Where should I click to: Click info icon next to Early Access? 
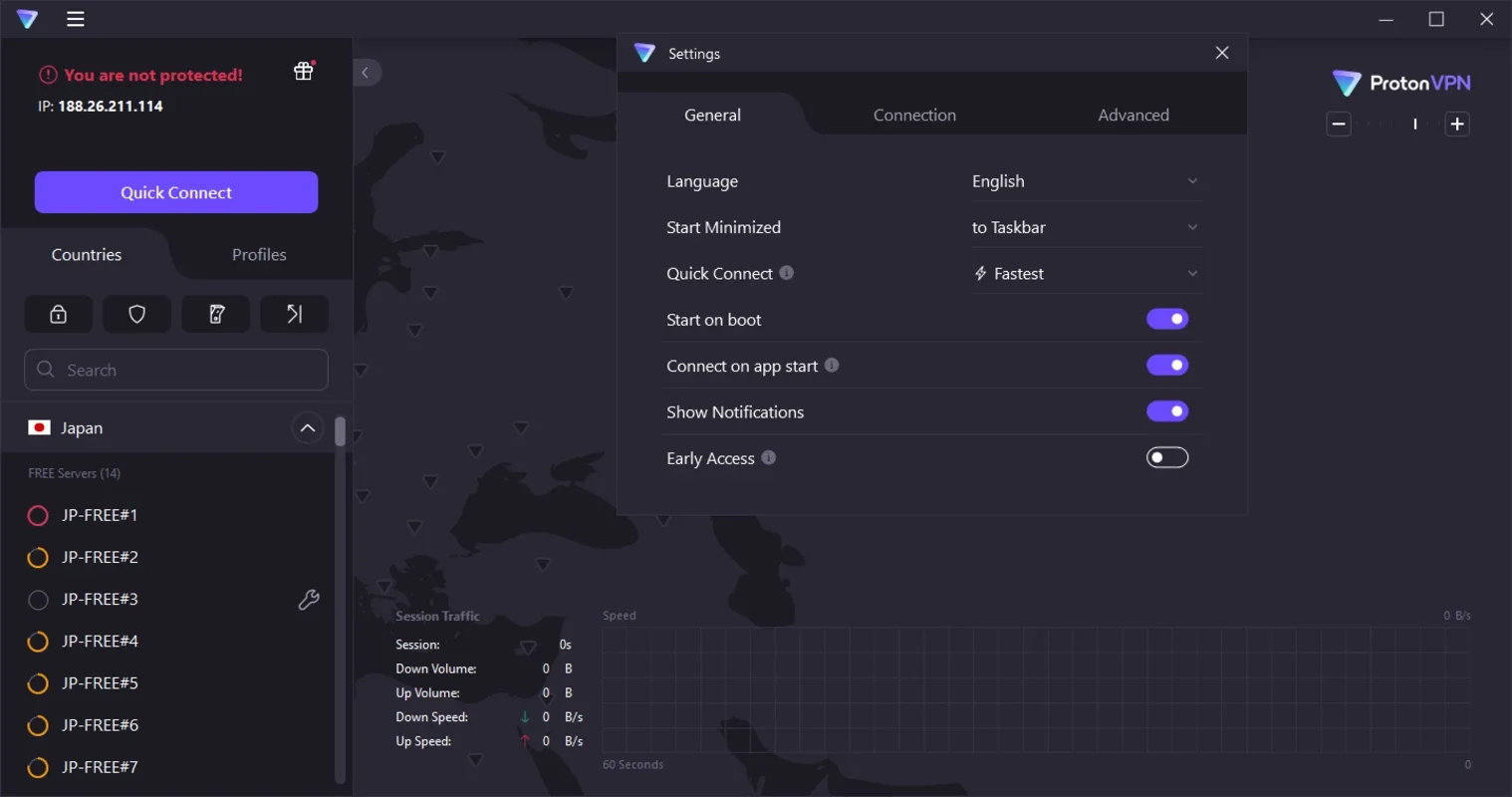[x=769, y=457]
